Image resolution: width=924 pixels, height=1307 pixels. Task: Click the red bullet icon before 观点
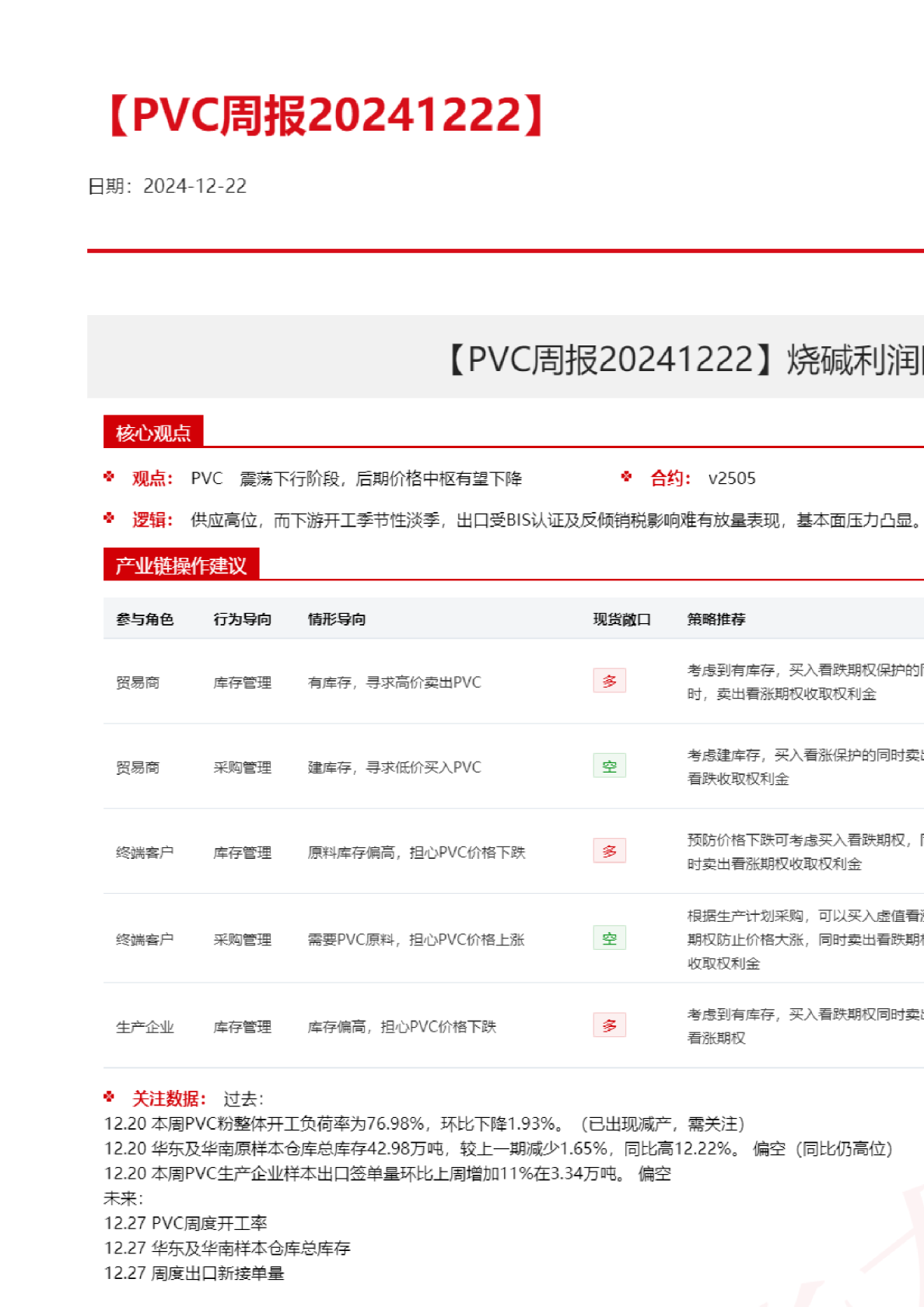click(109, 477)
